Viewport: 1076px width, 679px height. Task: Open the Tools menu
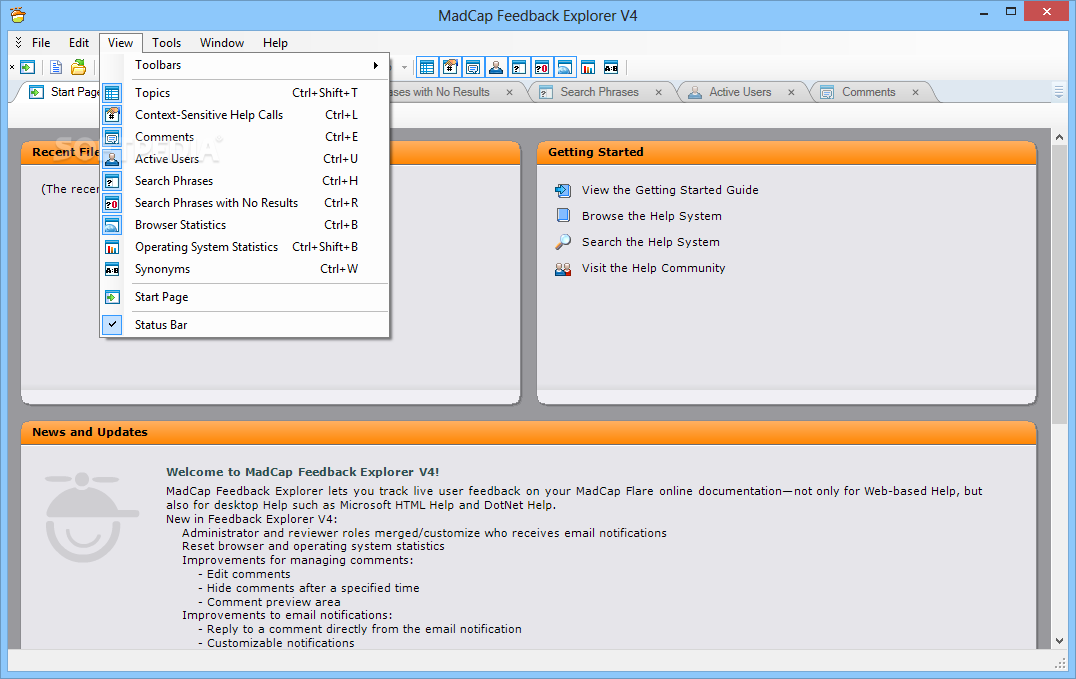tap(167, 43)
